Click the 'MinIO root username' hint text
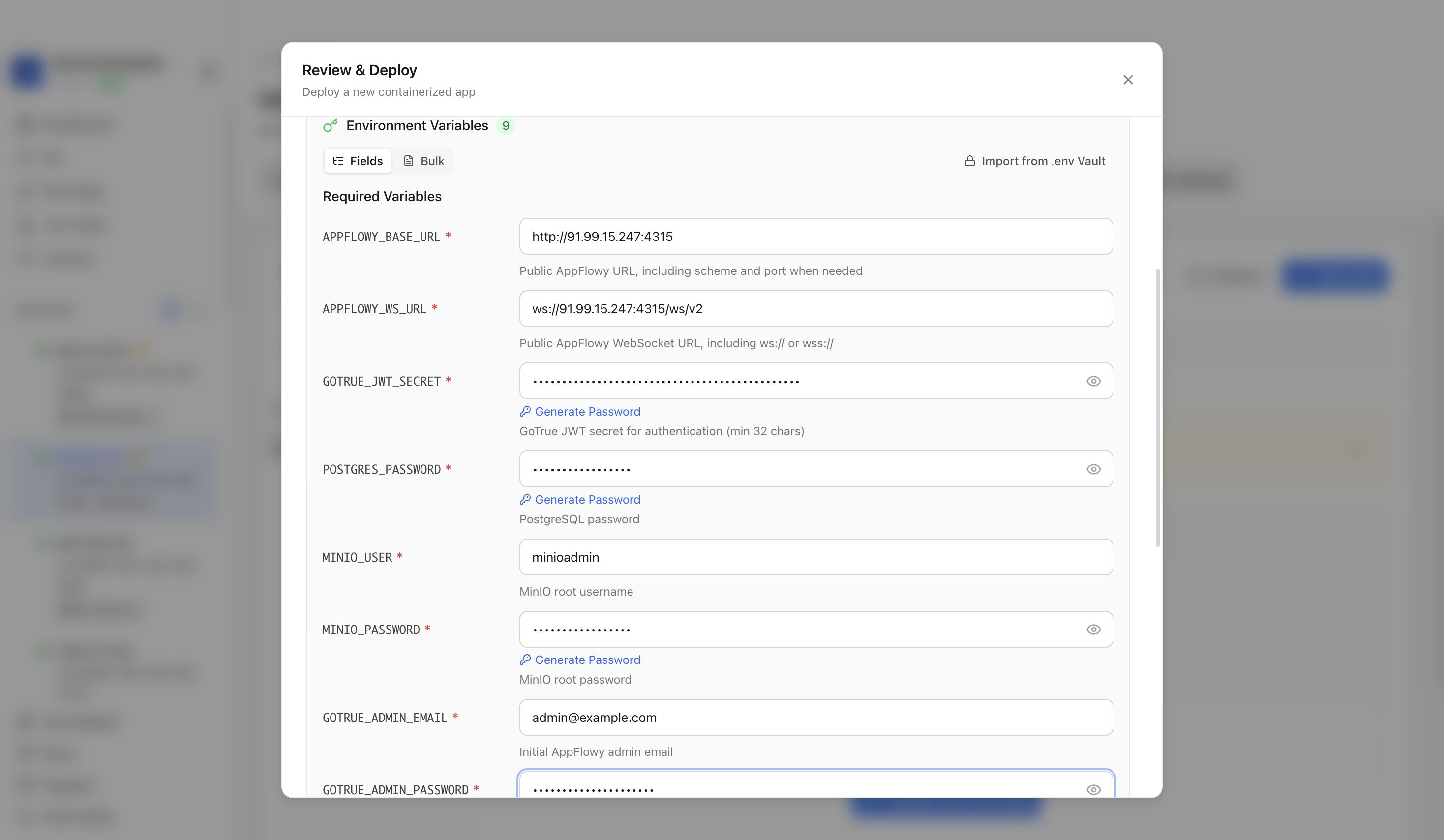Viewport: 1444px width, 840px height. pyautogui.click(x=576, y=591)
